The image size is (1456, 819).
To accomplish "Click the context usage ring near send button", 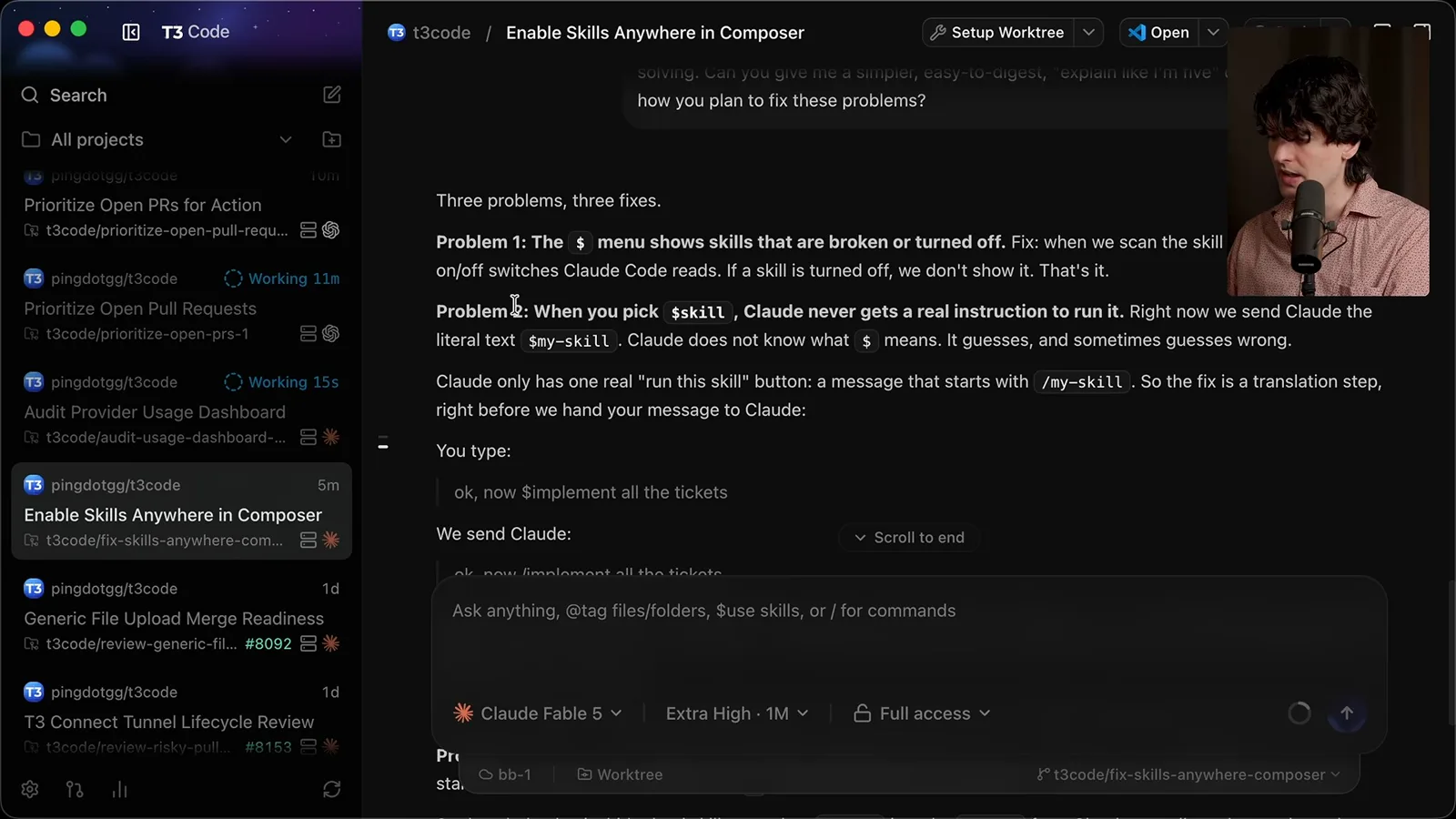I will [1299, 713].
